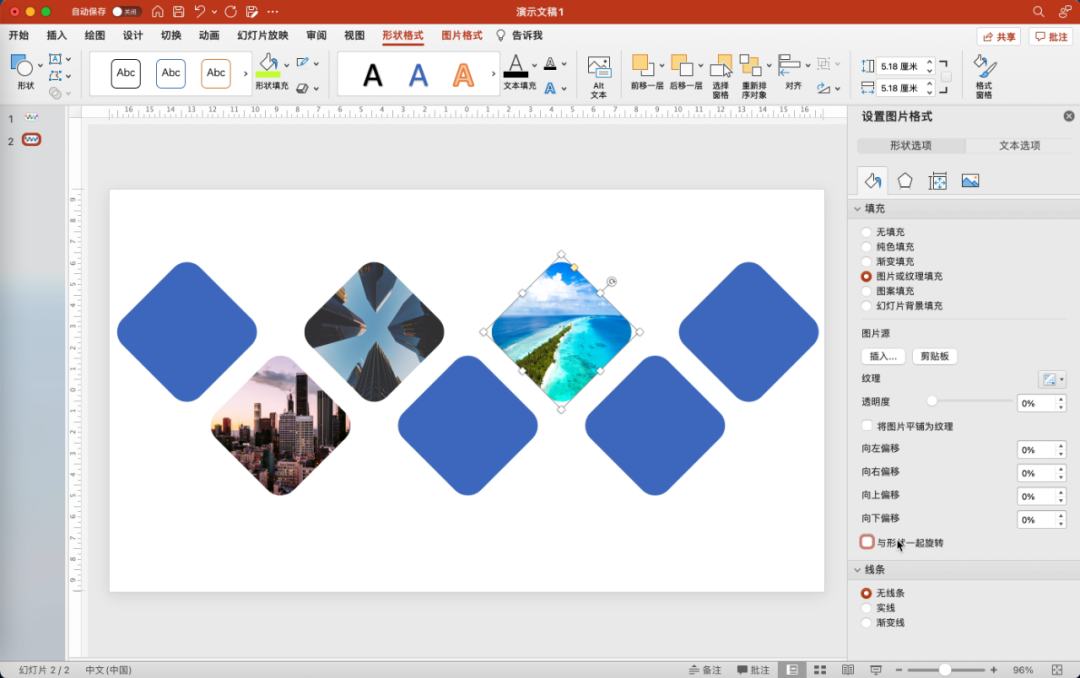Collapse the Fill section

coord(858,209)
